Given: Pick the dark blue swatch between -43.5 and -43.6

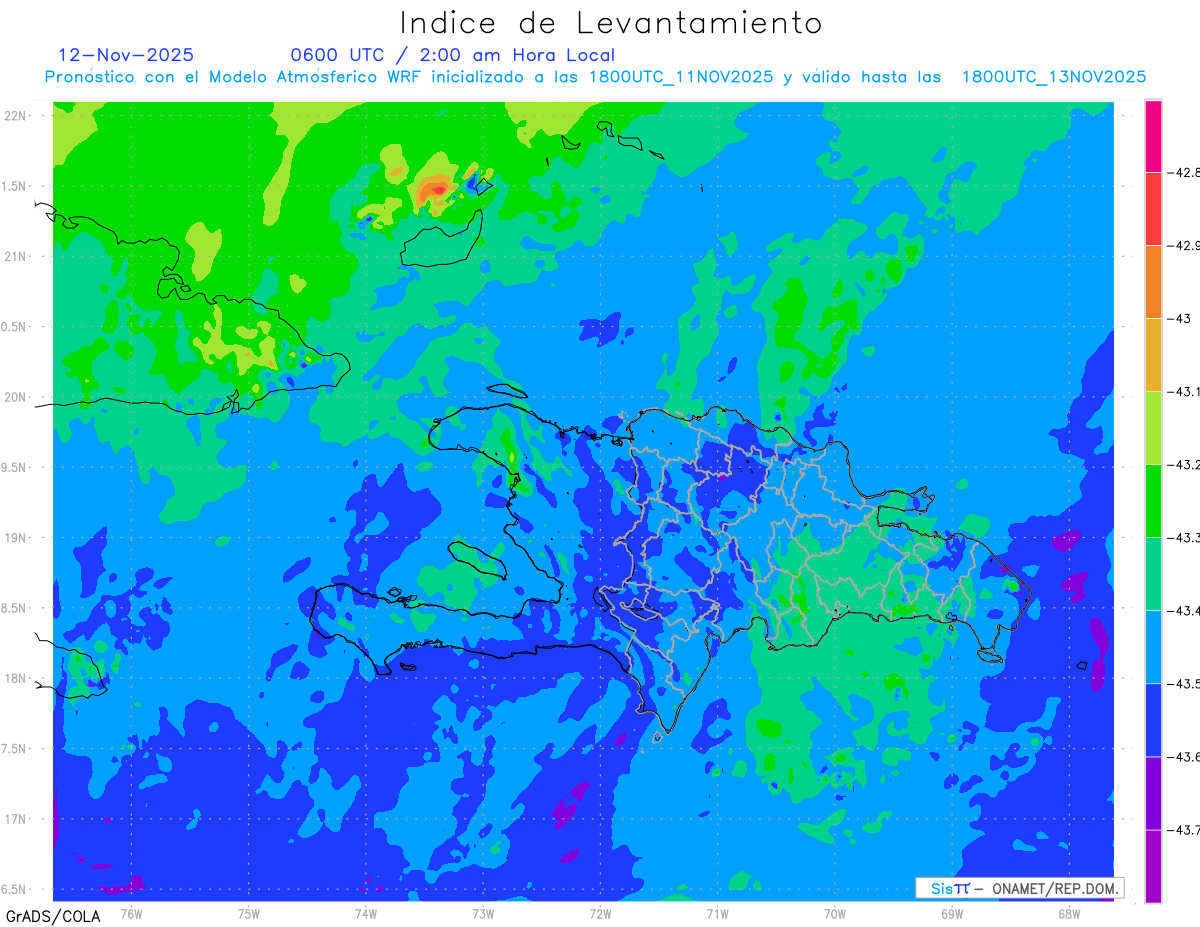Looking at the screenshot, I should coord(1153,719).
